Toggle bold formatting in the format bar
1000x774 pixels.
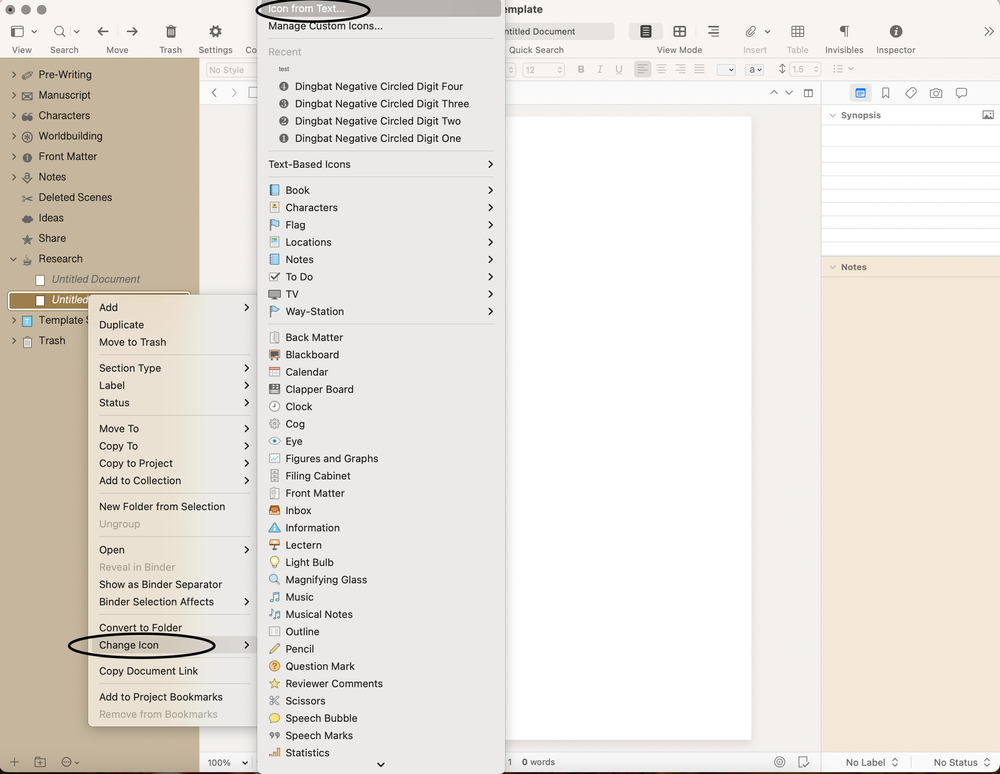580,70
